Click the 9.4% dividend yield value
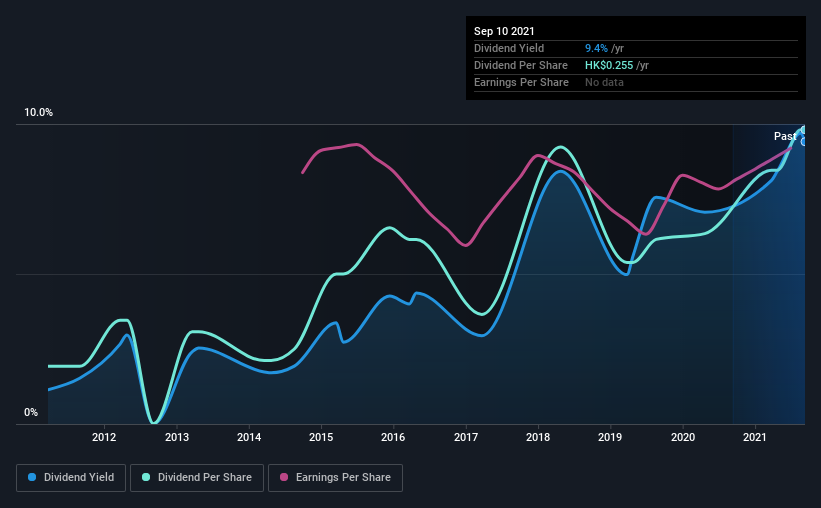821x508 pixels. (596, 48)
